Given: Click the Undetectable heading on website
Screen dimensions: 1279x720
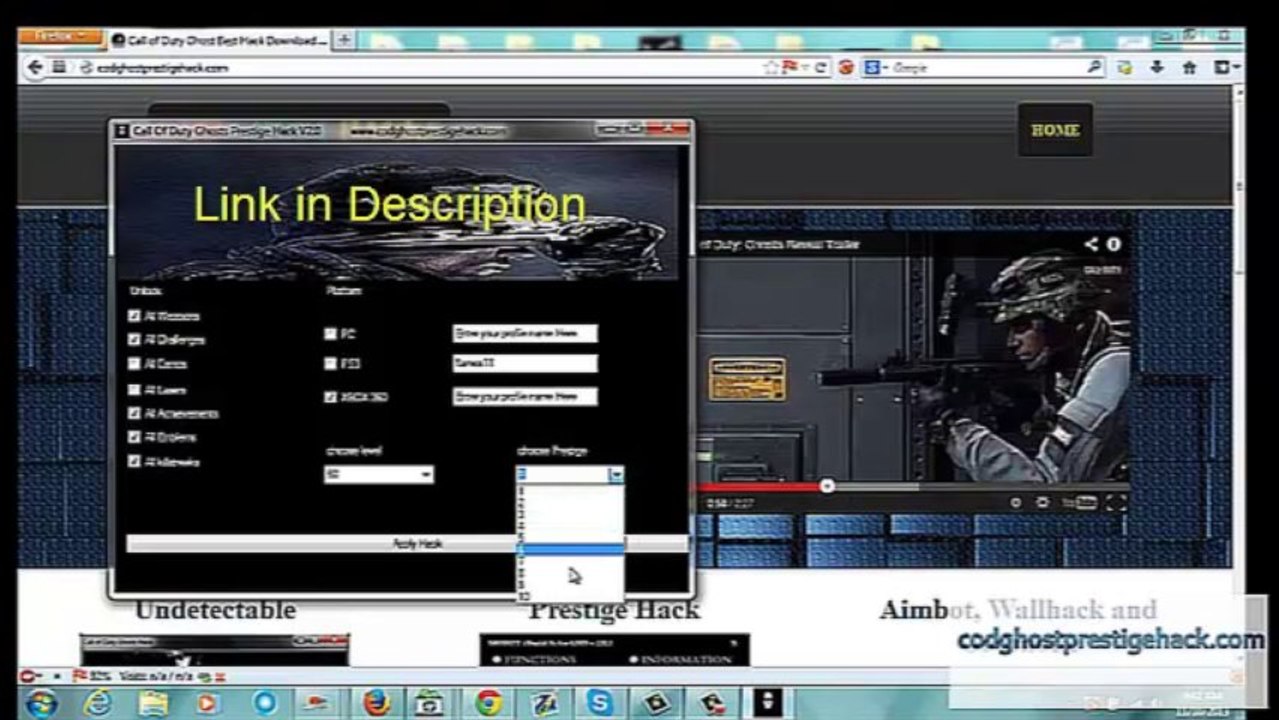Looking at the screenshot, I should [215, 610].
